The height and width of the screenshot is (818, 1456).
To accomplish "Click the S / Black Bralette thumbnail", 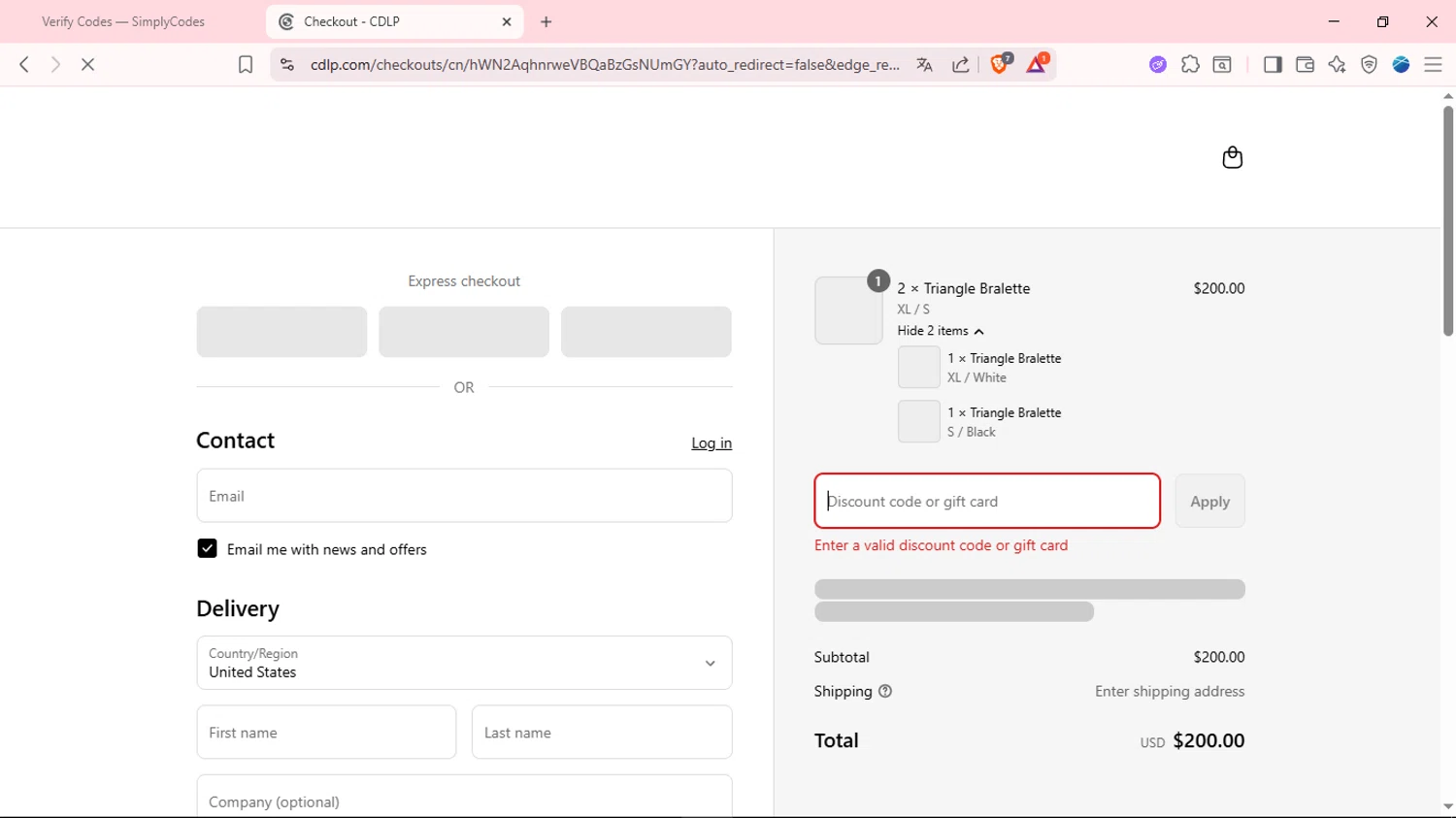I will click(918, 421).
